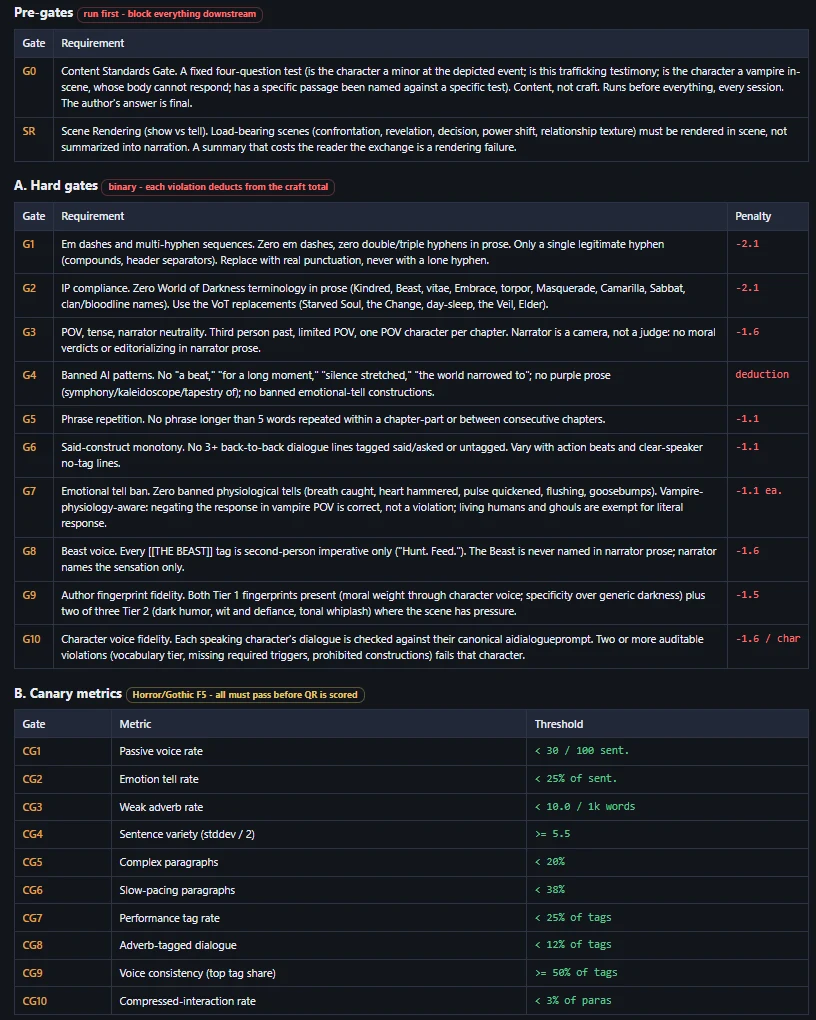816x1020 pixels.
Task: Click the CG9 threshold '>= 50% of tags'
Action: tap(576, 973)
